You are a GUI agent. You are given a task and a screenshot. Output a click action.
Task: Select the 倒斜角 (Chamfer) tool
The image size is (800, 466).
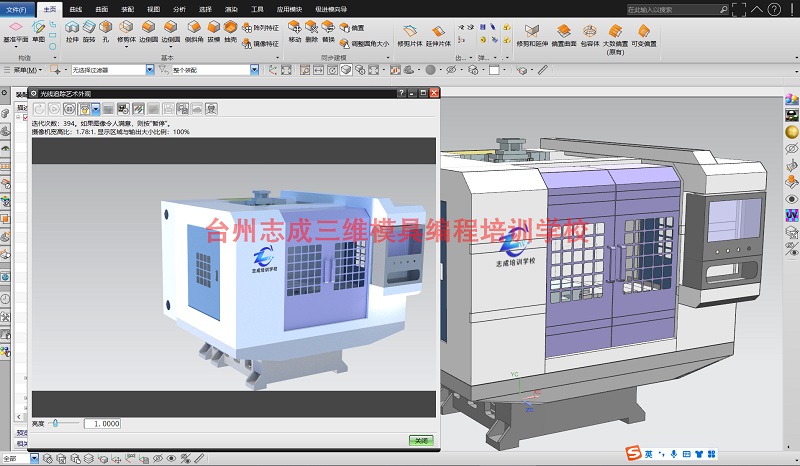194,31
